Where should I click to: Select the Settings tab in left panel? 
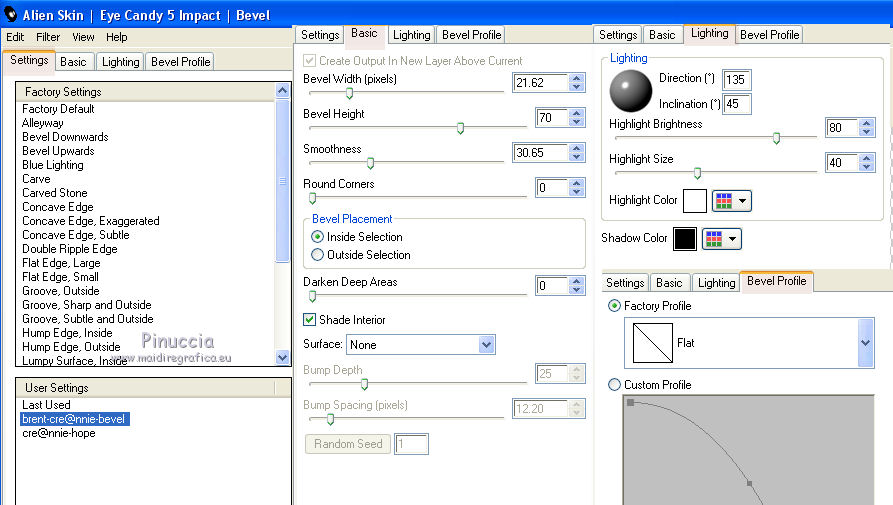pos(29,60)
